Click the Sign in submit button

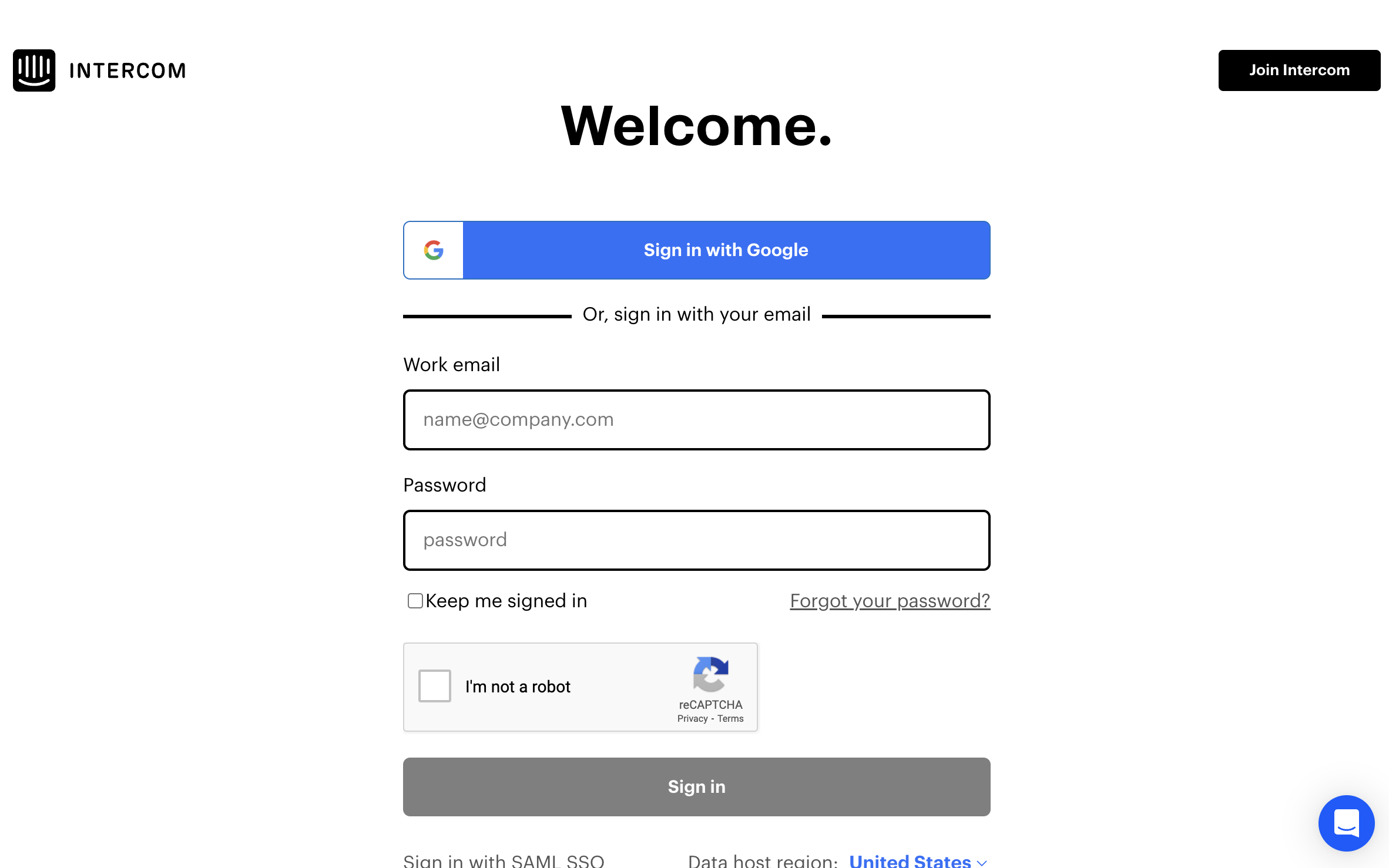click(x=696, y=786)
